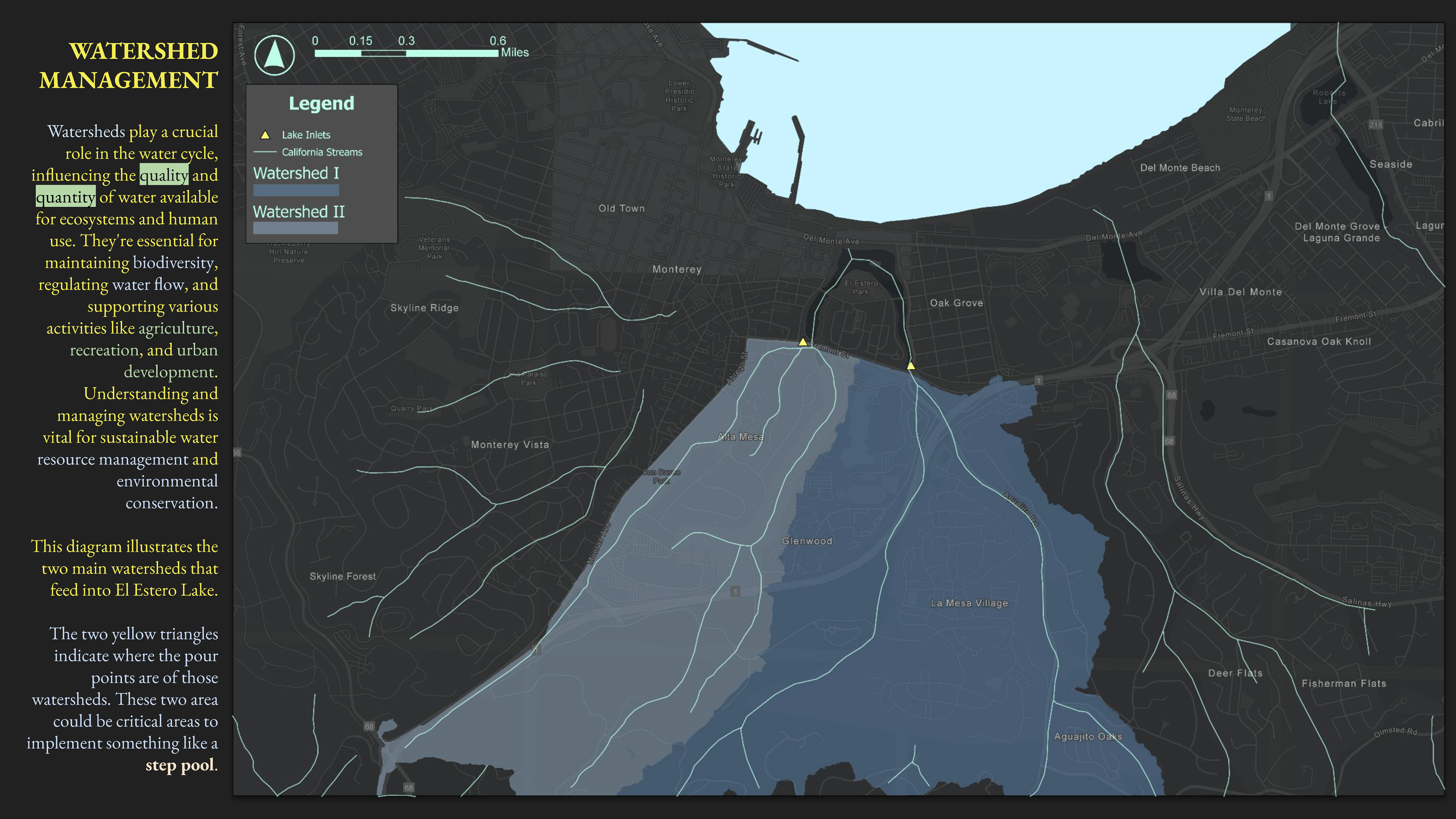Click the north arrow compass icon
The height and width of the screenshot is (819, 1456).
(274, 55)
